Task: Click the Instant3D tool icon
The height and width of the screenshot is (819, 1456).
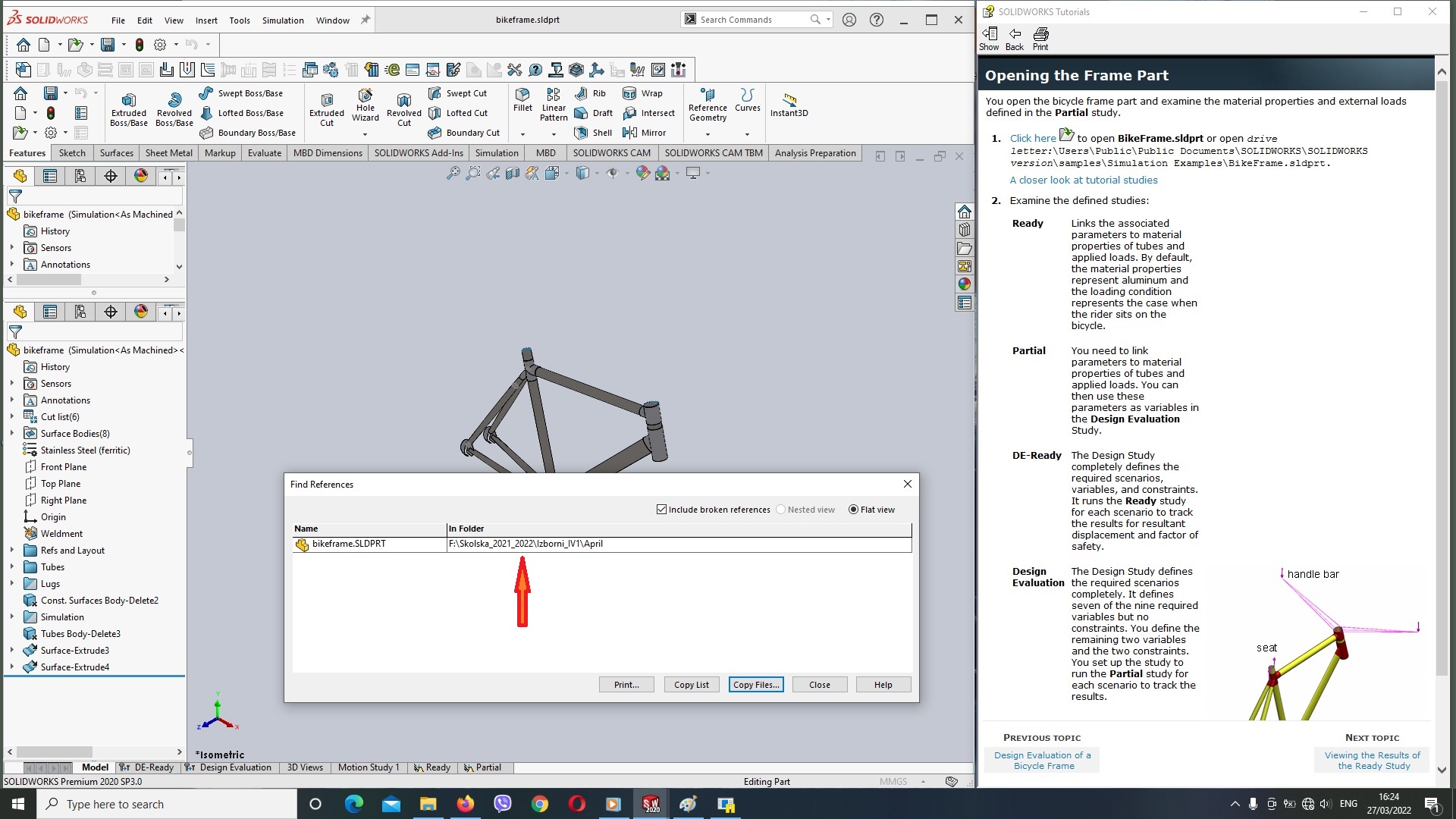Action: pyautogui.click(x=790, y=99)
